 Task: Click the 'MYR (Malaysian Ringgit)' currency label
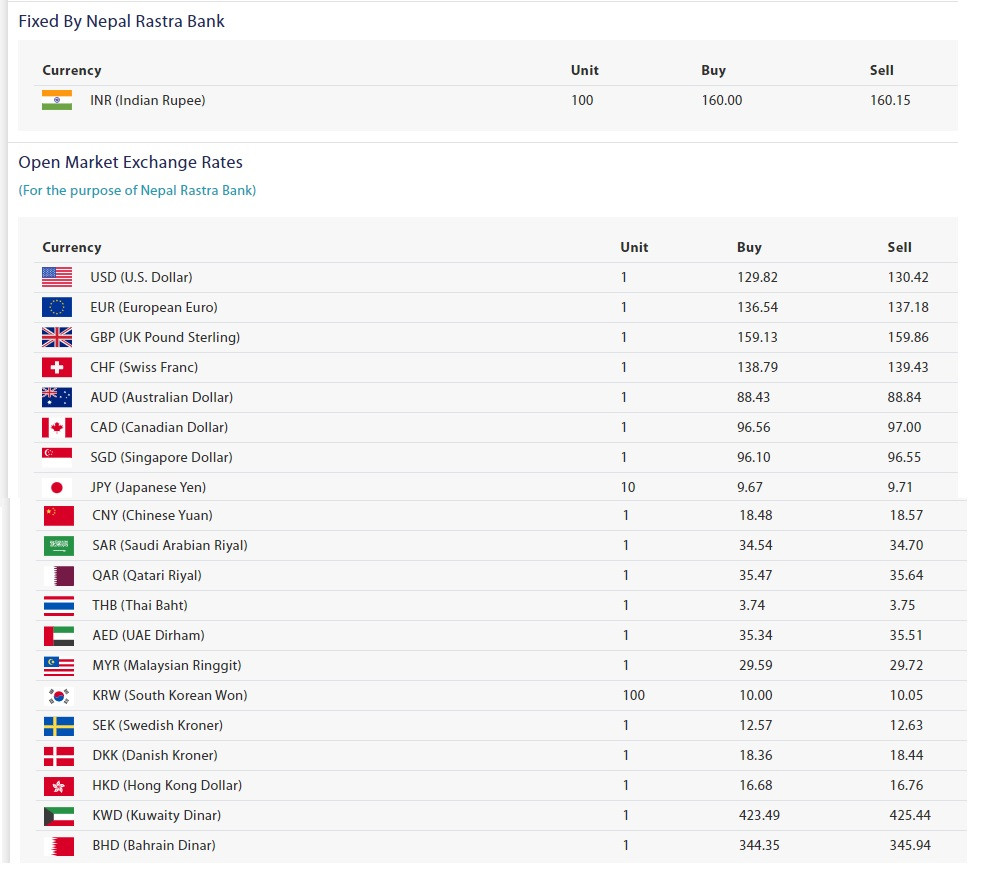tap(167, 665)
